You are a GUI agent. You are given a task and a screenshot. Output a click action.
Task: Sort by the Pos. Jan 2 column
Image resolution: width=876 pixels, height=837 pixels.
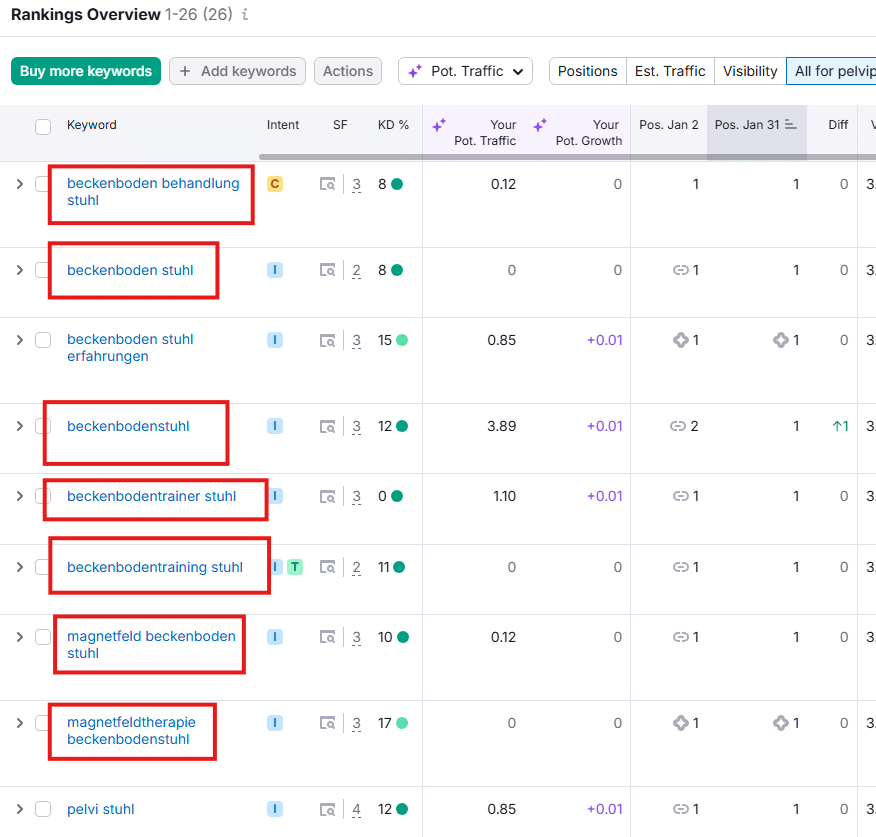(669, 125)
